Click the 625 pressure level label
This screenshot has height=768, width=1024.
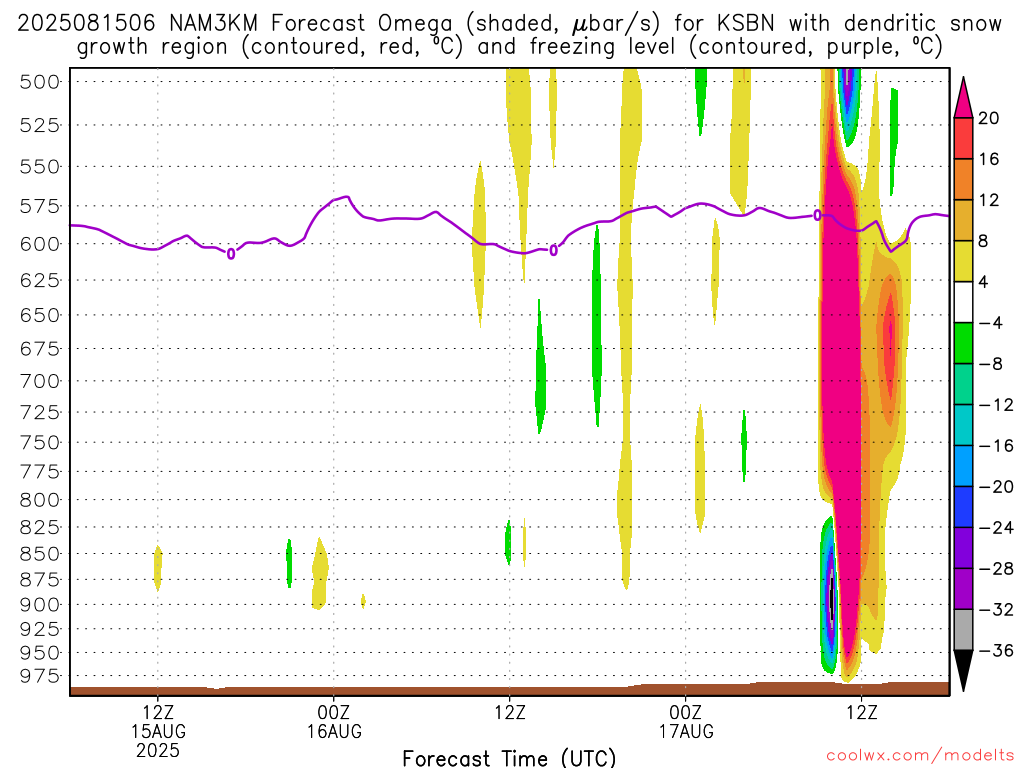(x=40, y=281)
